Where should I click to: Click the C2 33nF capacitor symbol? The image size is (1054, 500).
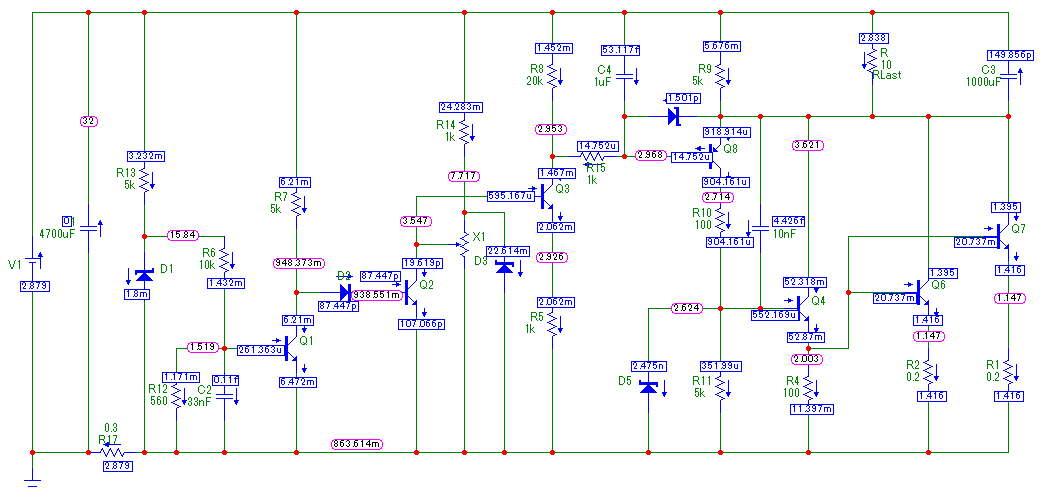coord(224,397)
